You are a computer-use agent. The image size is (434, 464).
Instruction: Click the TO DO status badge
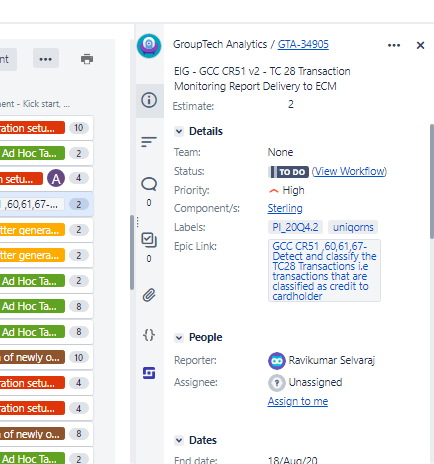289,172
